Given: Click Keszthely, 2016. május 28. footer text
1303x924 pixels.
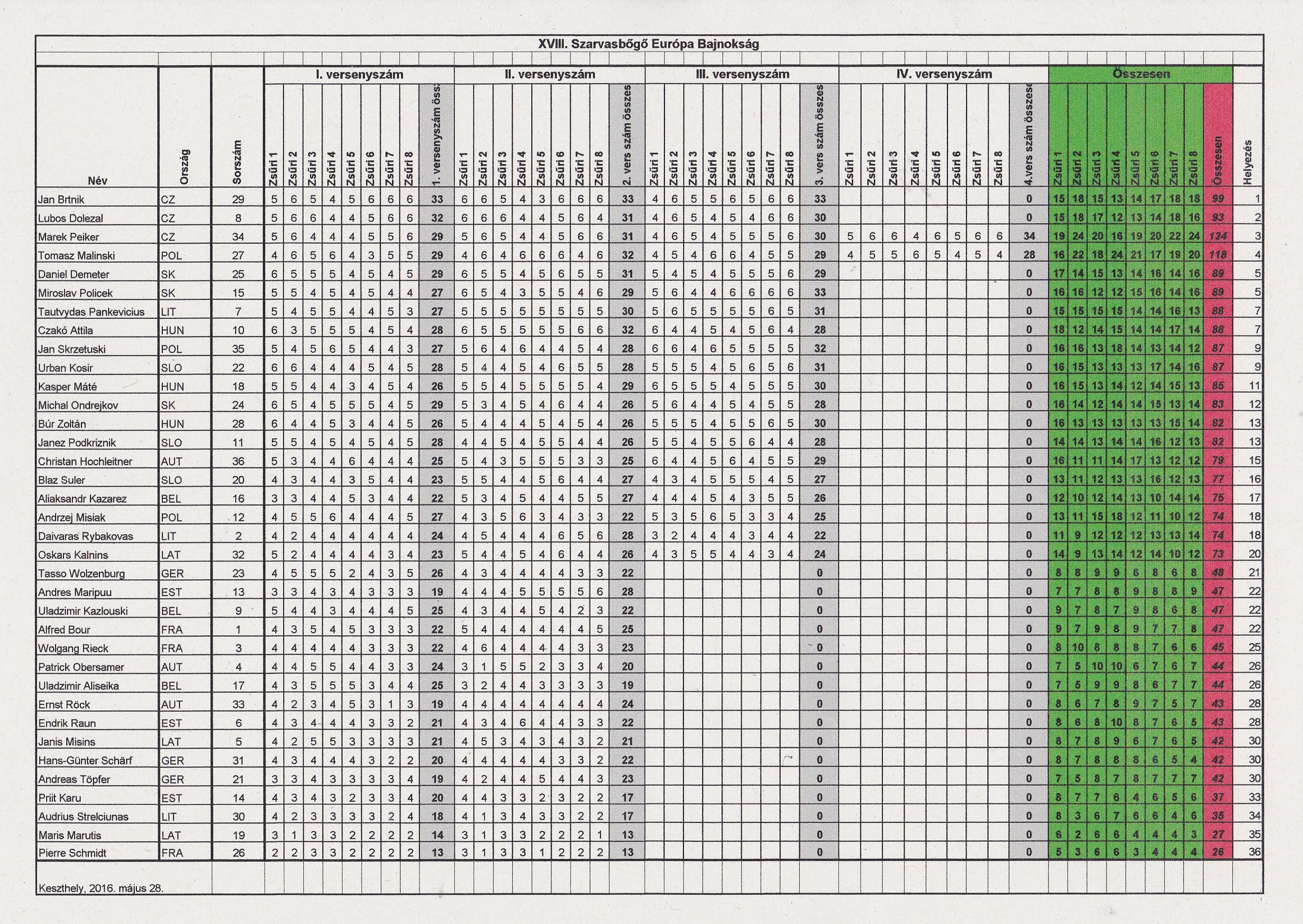Looking at the screenshot, I should pyautogui.click(x=101, y=888).
